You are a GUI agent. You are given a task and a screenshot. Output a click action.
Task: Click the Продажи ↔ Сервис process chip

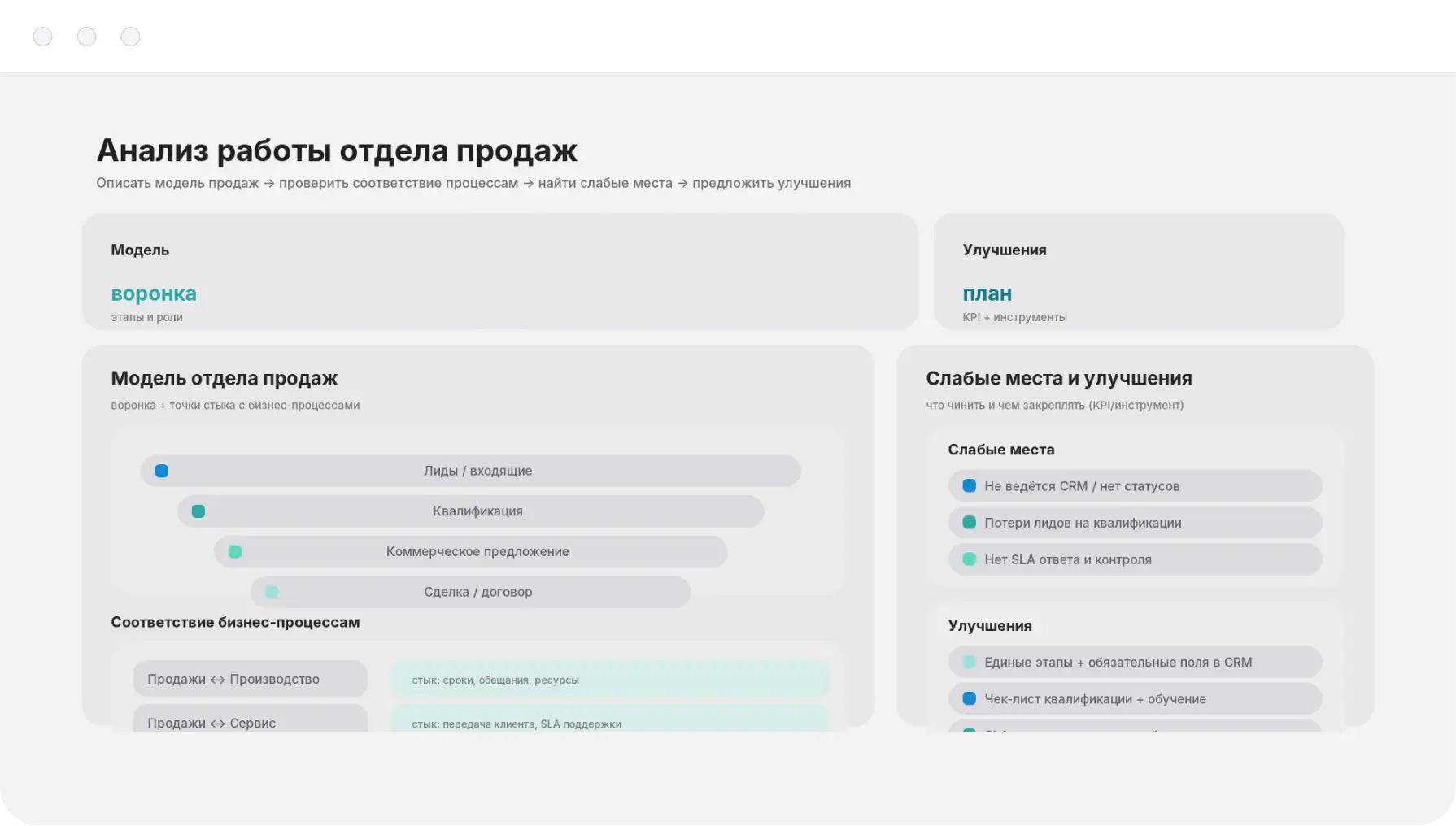(250, 720)
